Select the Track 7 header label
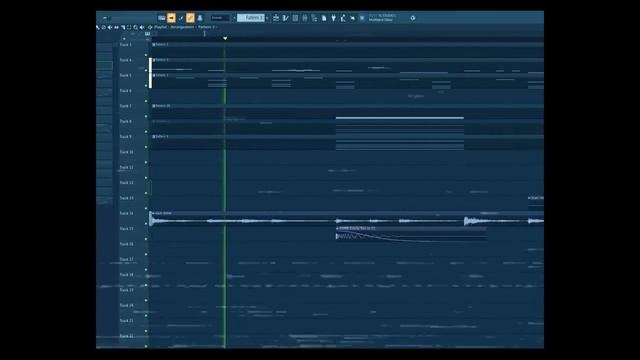This screenshot has height=360, width=640. [126, 106]
